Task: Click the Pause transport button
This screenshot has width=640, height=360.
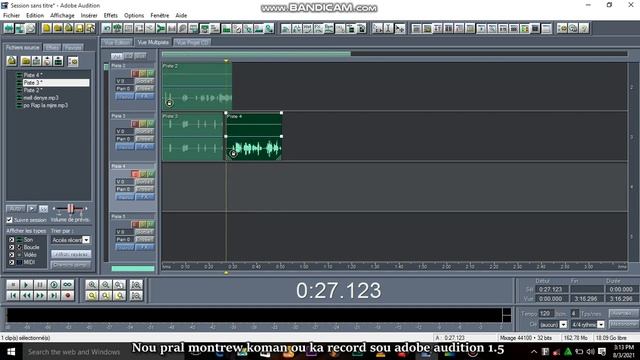Action: click(x=40, y=284)
